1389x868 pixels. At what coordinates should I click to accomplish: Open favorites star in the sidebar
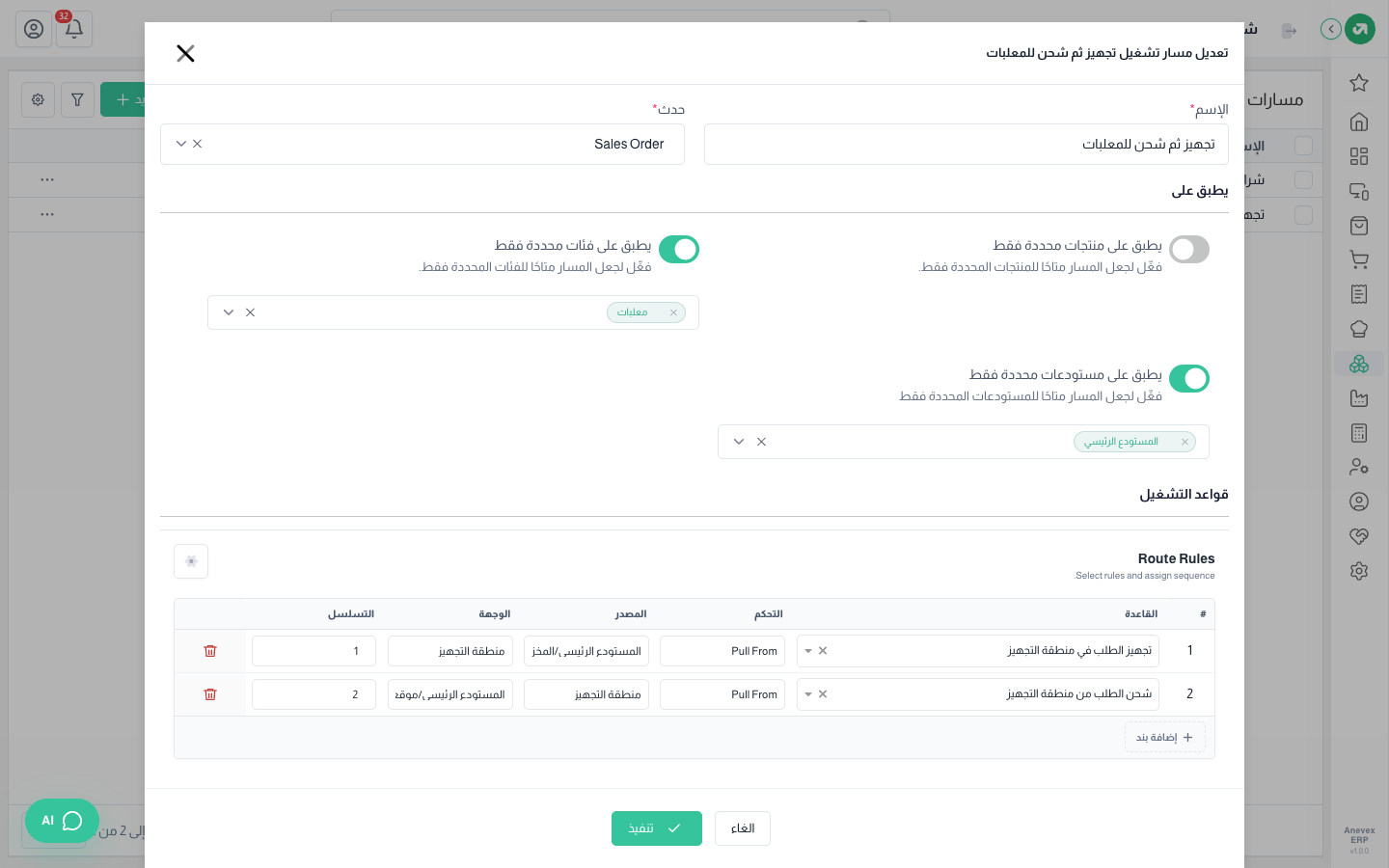coord(1359,83)
